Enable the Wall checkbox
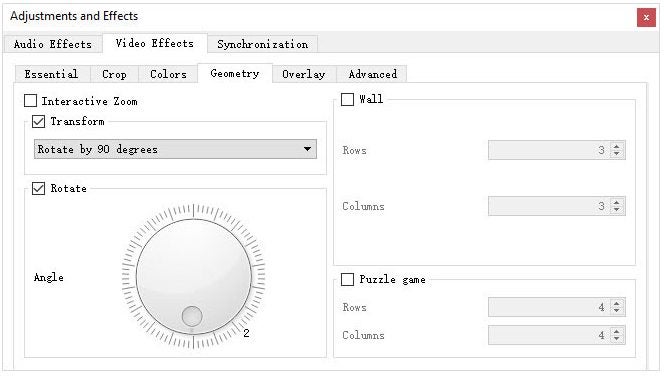Image resolution: width=664 pixels, height=377 pixels. tap(347, 100)
